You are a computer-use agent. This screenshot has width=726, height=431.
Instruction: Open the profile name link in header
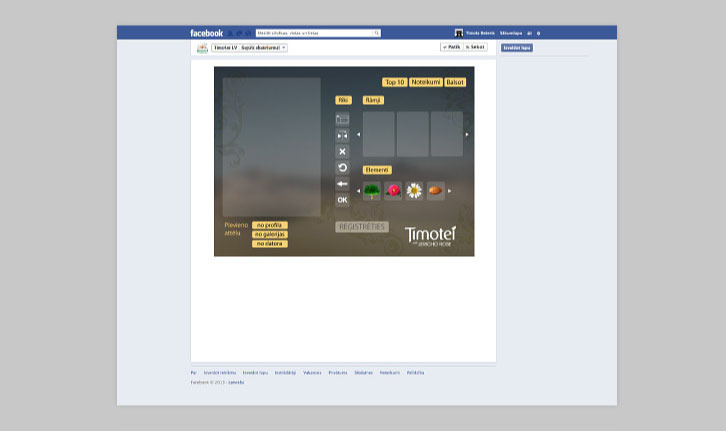point(480,33)
